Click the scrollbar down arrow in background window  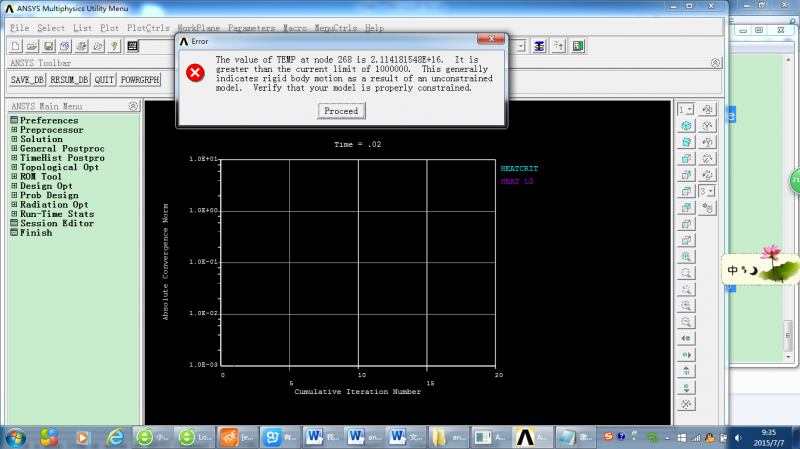click(789, 357)
